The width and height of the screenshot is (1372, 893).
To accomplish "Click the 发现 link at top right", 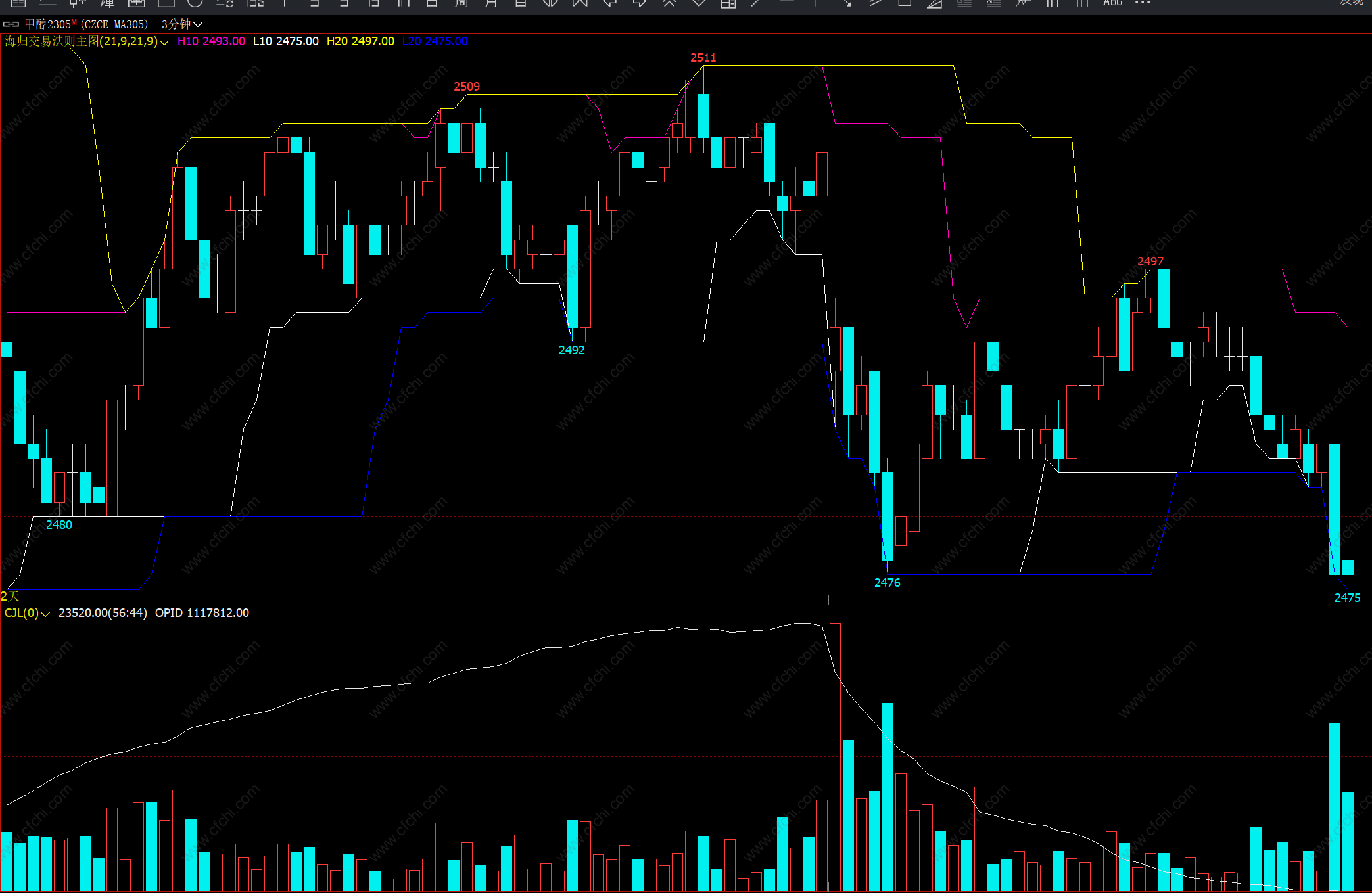I will click(1351, 3).
